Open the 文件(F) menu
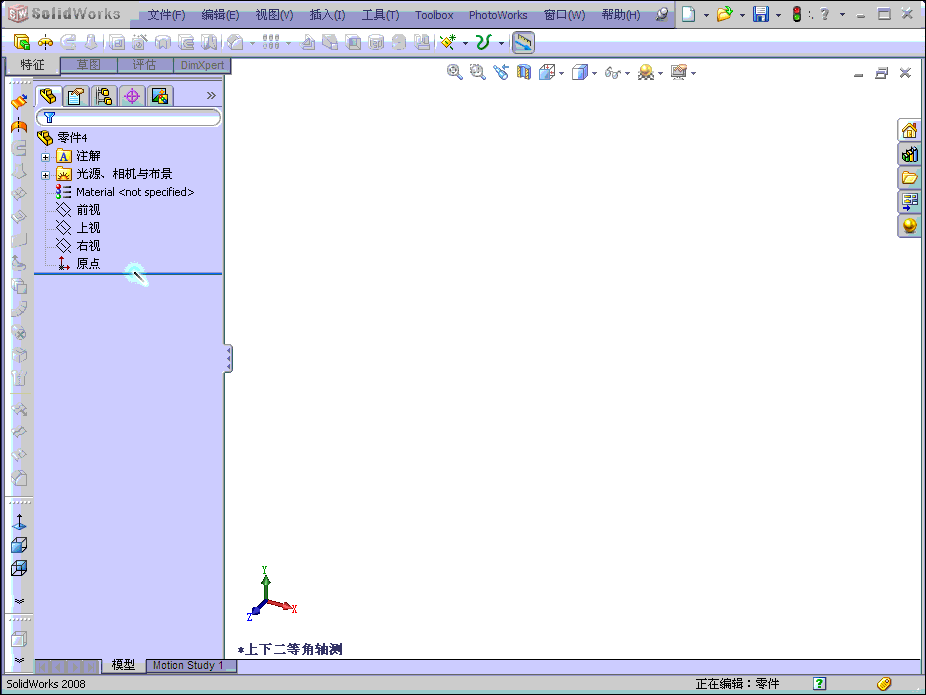This screenshot has height=695, width=926. tap(166, 15)
